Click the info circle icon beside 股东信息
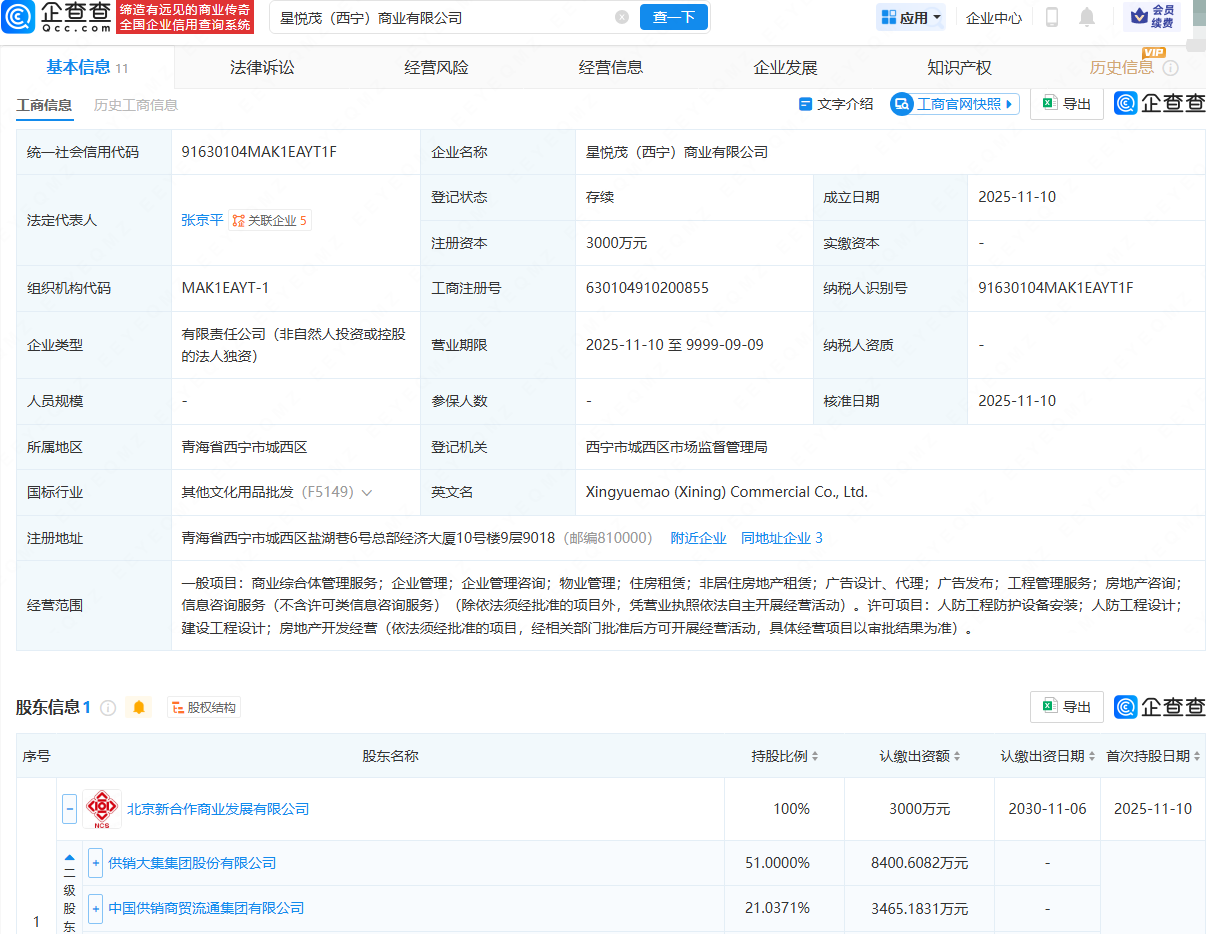The width and height of the screenshot is (1206, 934). click(x=107, y=707)
